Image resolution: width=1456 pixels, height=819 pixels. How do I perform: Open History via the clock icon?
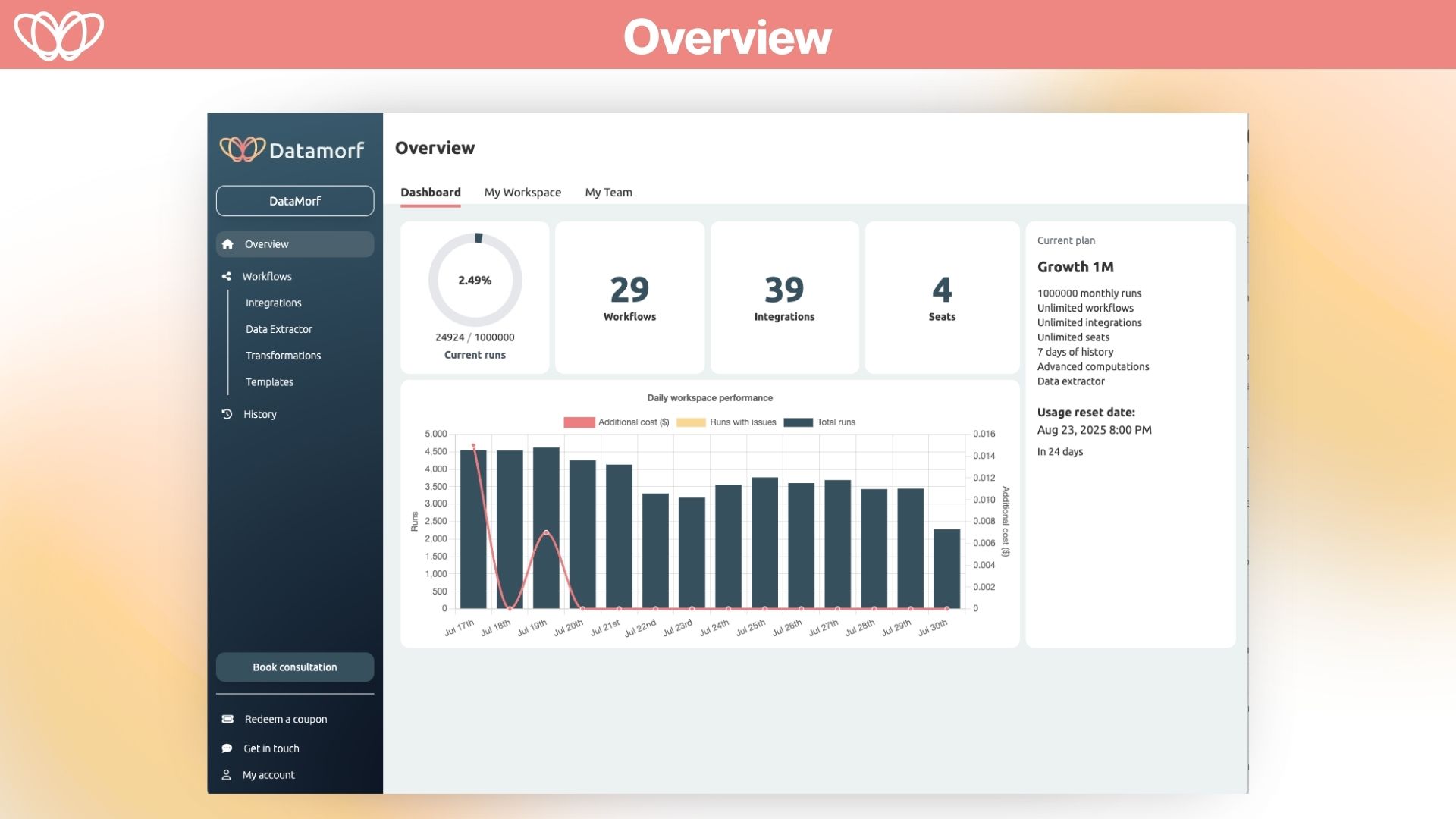click(227, 413)
